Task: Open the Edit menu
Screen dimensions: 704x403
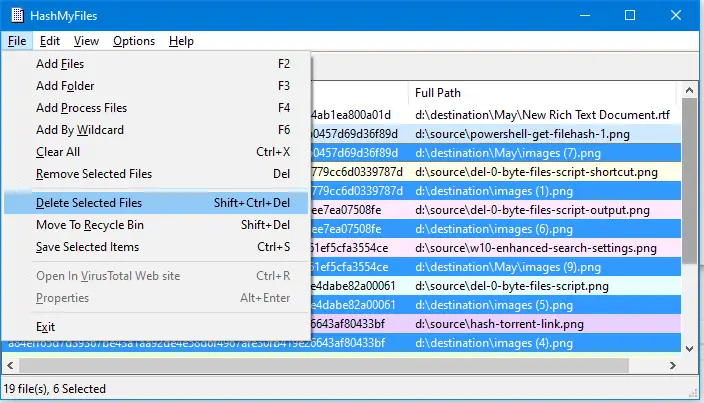Action: [x=49, y=41]
